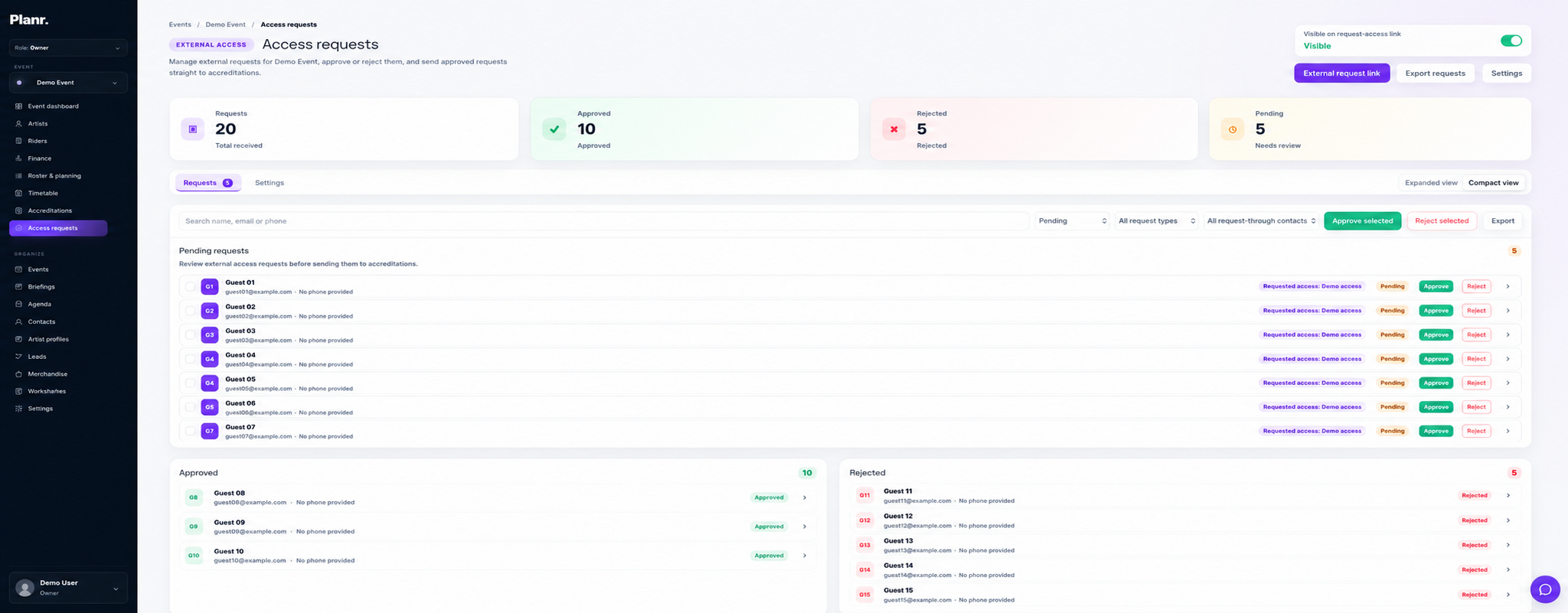Open the Finance sidebar icon
Image resolution: width=1568 pixels, height=613 pixels.
coord(19,158)
